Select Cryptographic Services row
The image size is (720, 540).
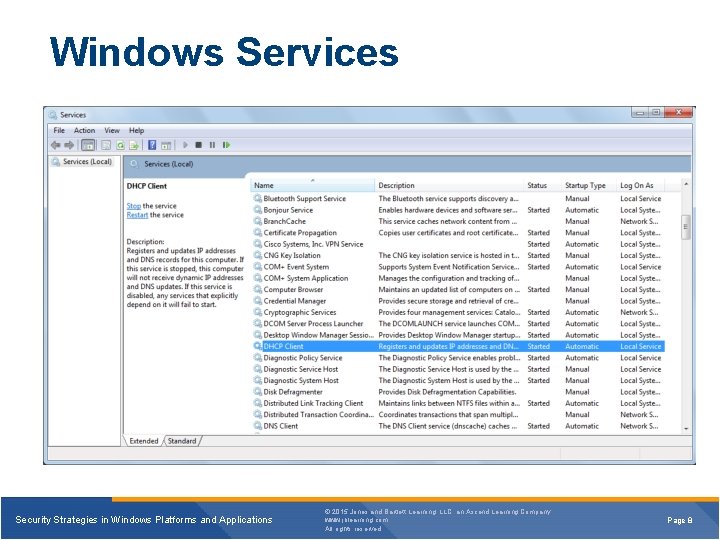click(458, 312)
